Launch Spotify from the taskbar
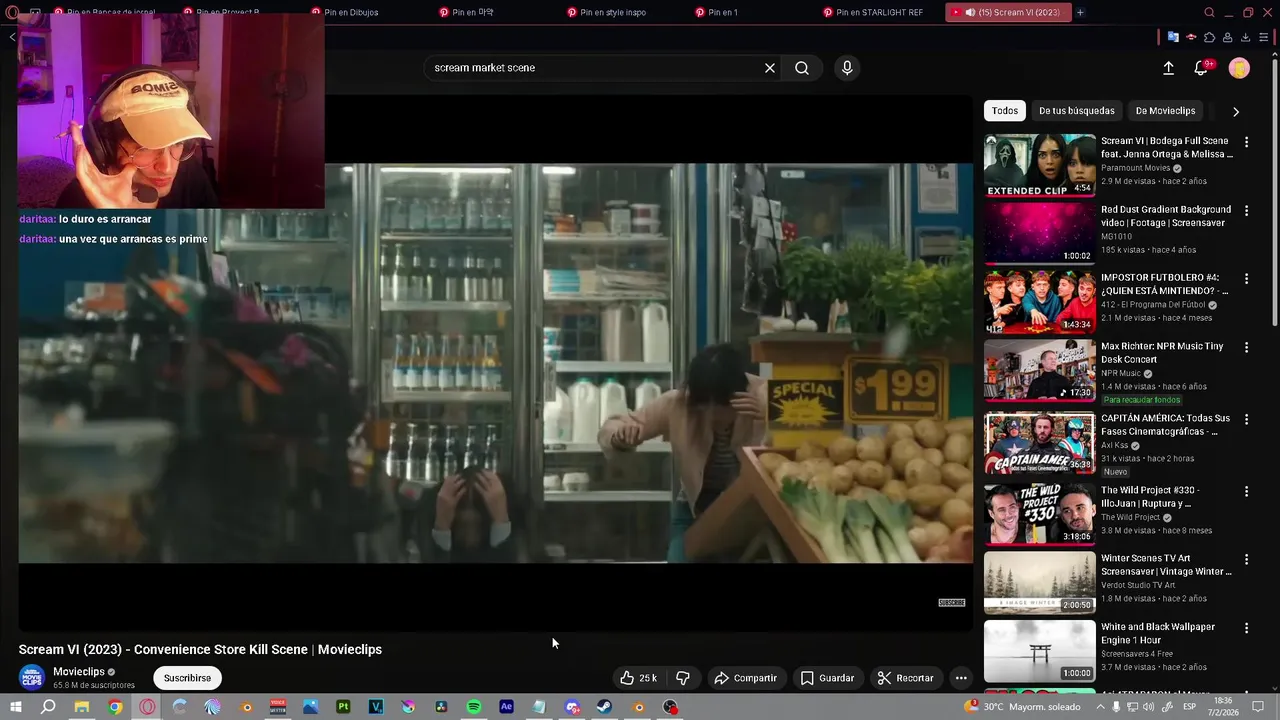This screenshot has width=1280, height=720. tap(474, 707)
